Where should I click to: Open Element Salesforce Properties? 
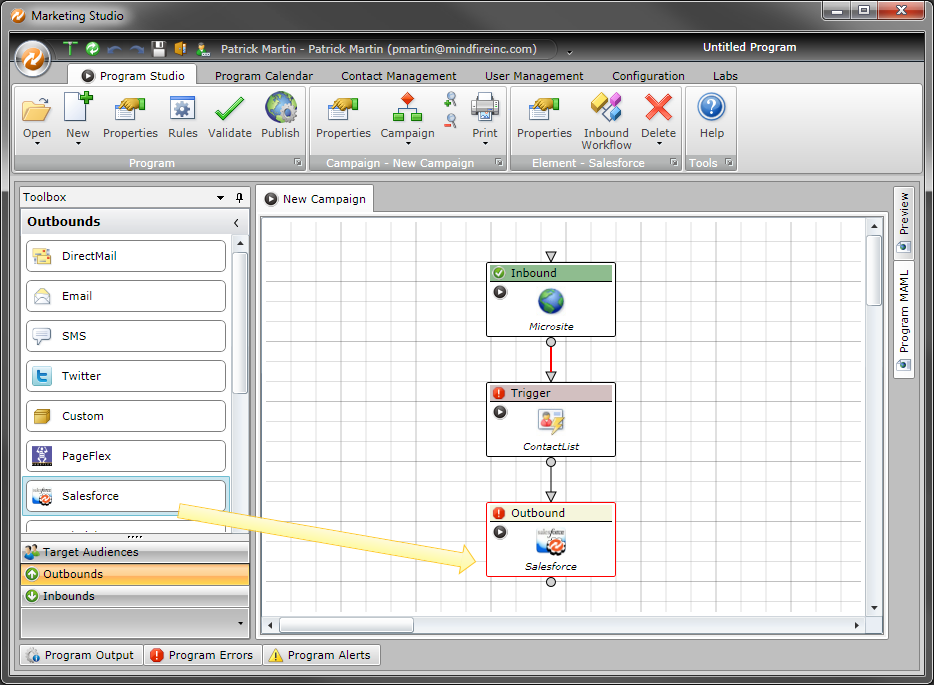544,118
